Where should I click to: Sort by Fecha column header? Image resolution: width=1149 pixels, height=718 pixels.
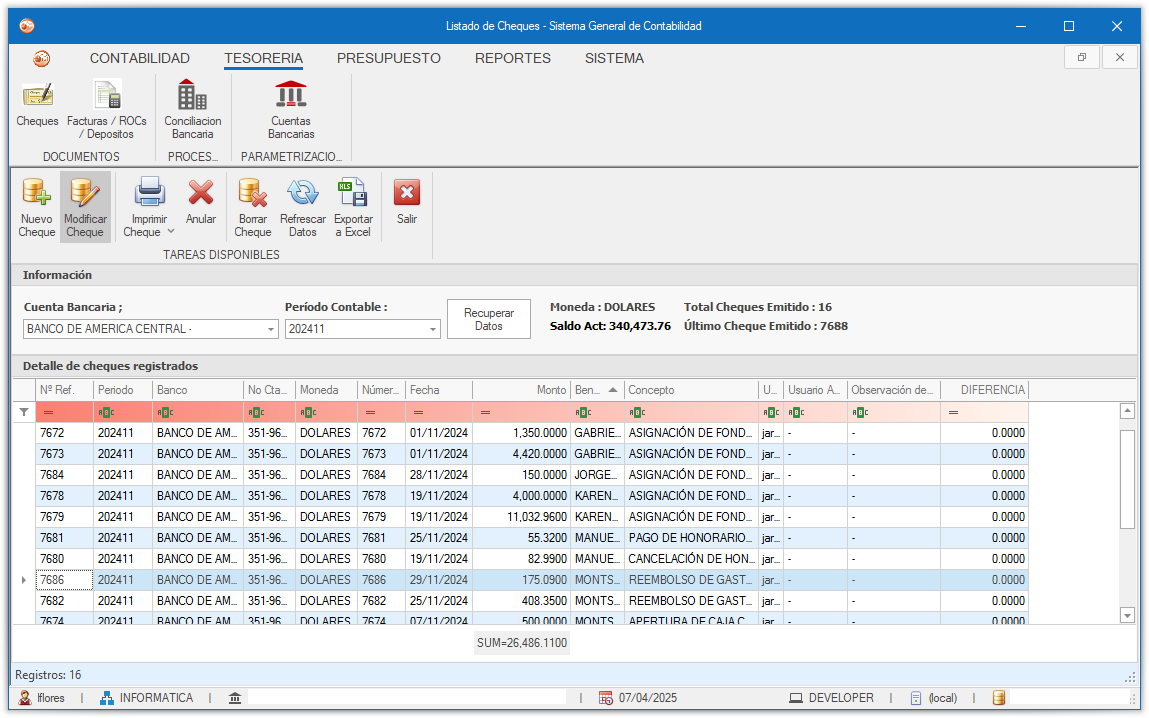point(439,391)
